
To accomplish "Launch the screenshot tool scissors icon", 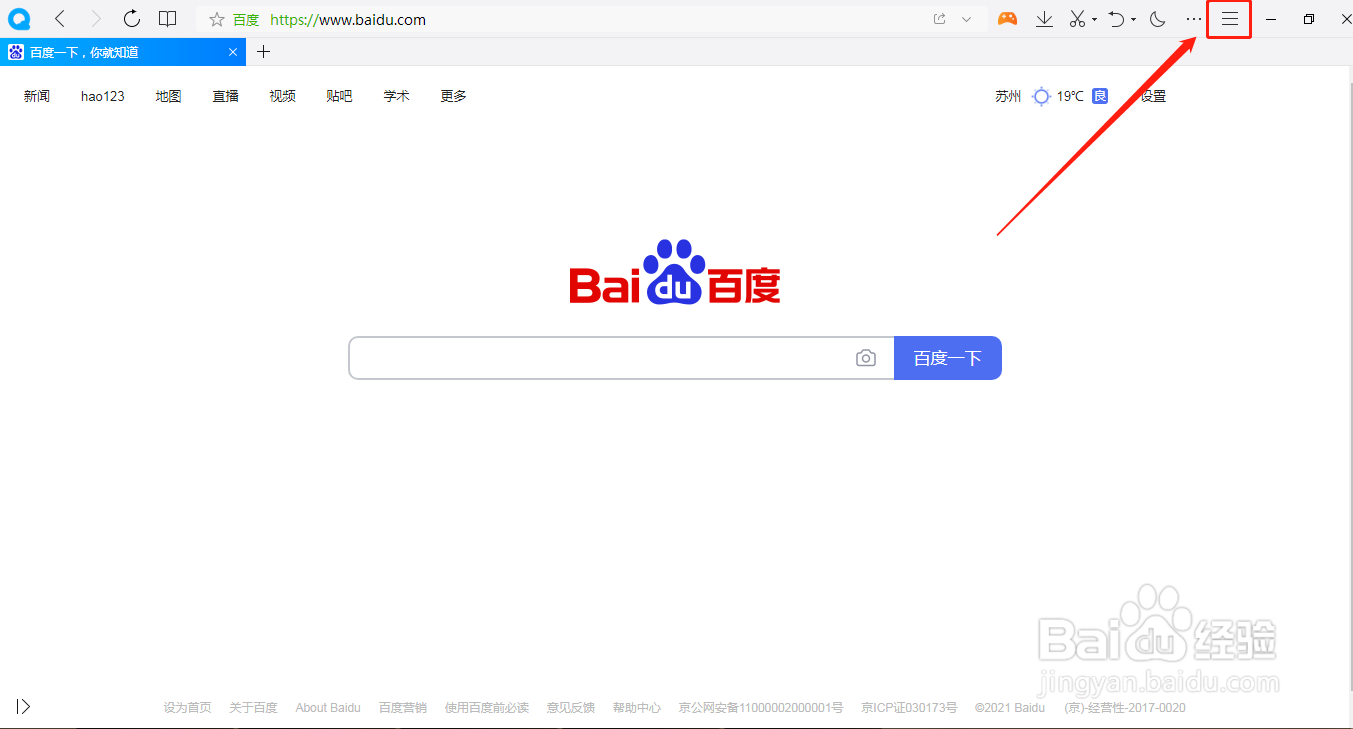I will 1078,18.
